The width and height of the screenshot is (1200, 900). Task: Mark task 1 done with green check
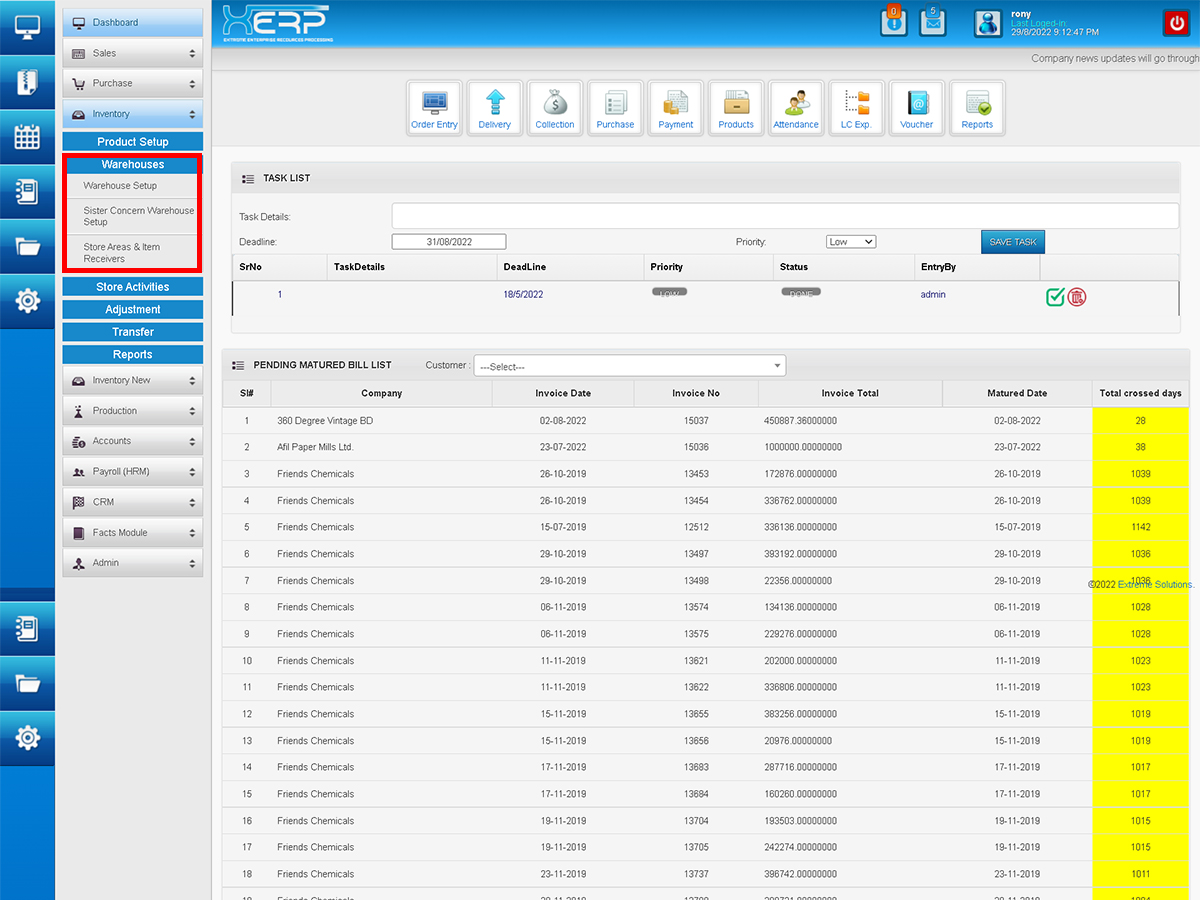pos(1055,296)
